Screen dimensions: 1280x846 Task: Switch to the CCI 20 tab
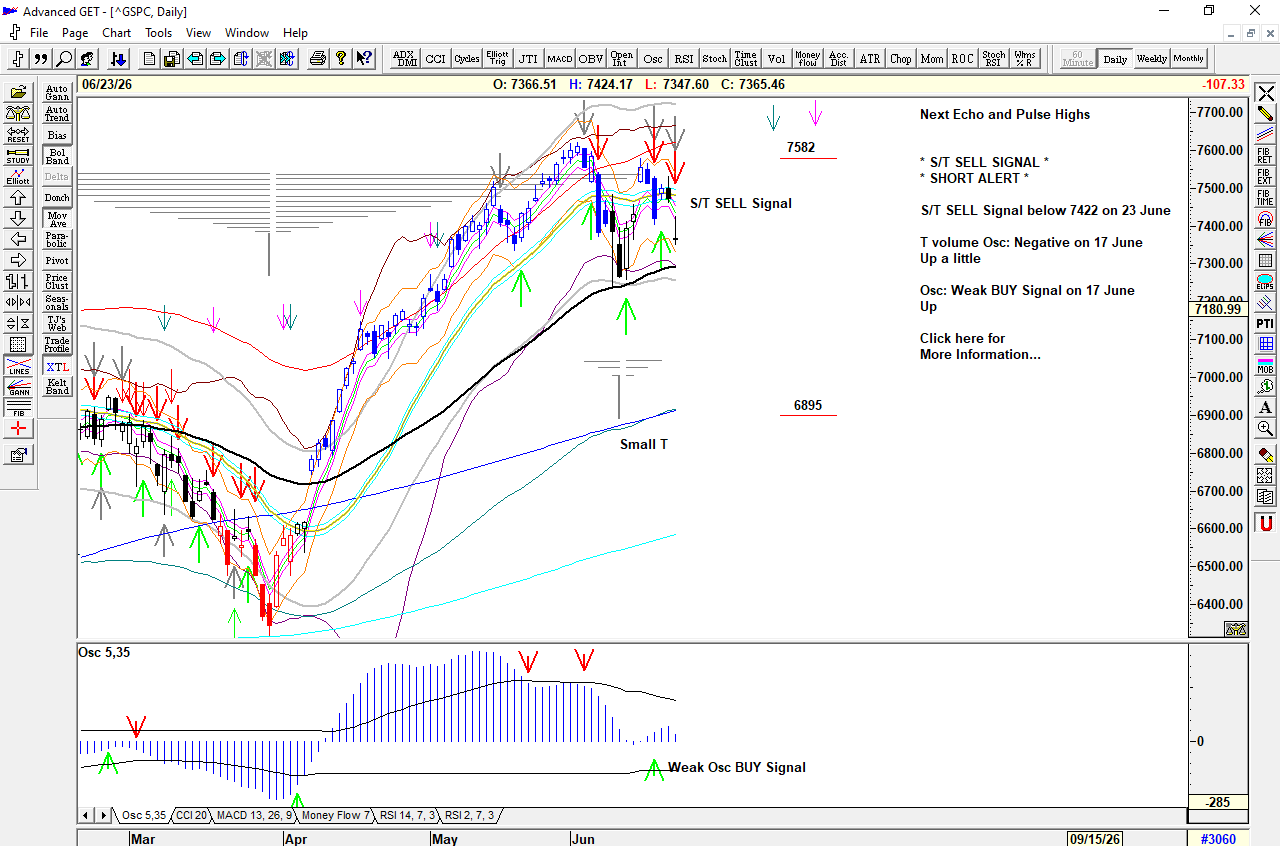pos(191,816)
